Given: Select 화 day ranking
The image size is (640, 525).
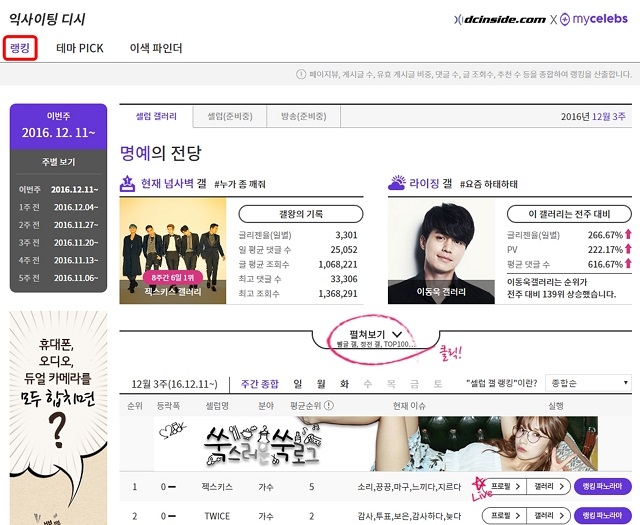Looking at the screenshot, I should coord(344,384).
